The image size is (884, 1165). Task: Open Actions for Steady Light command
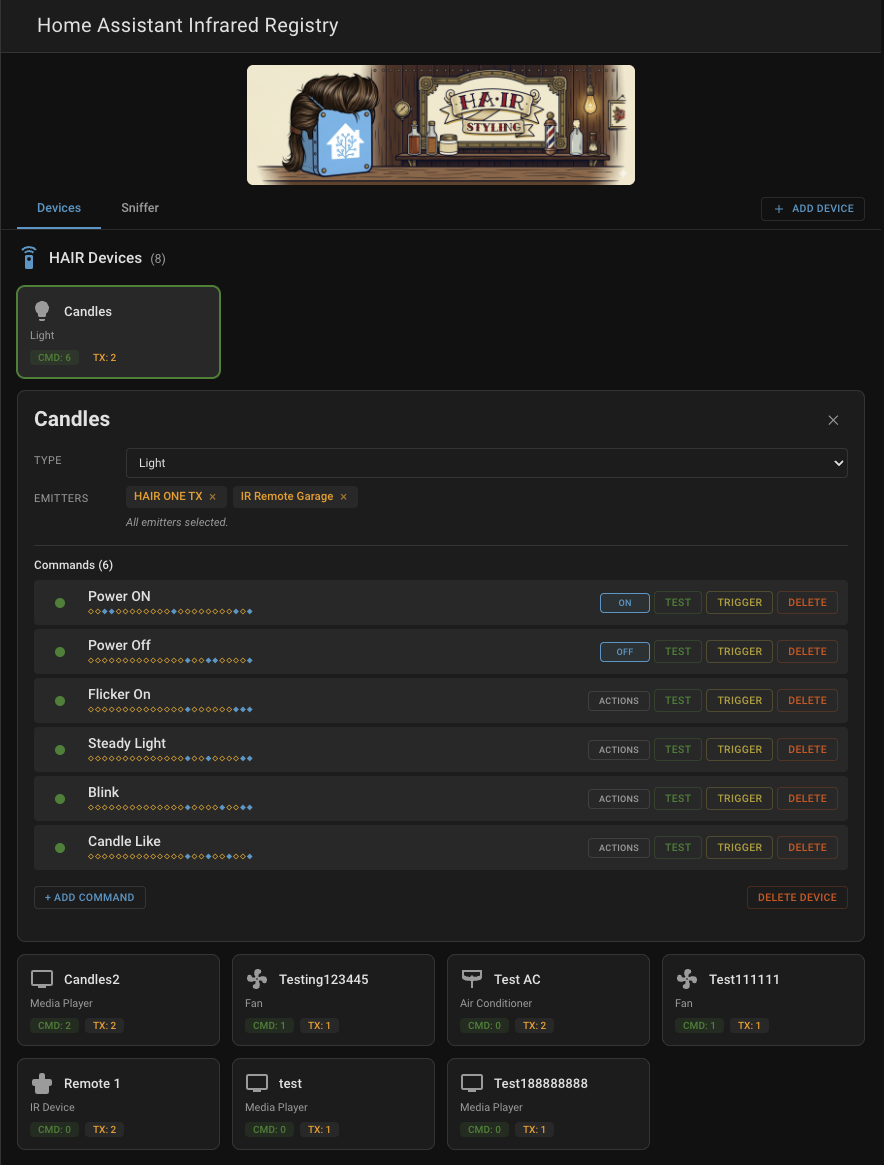[619, 750]
